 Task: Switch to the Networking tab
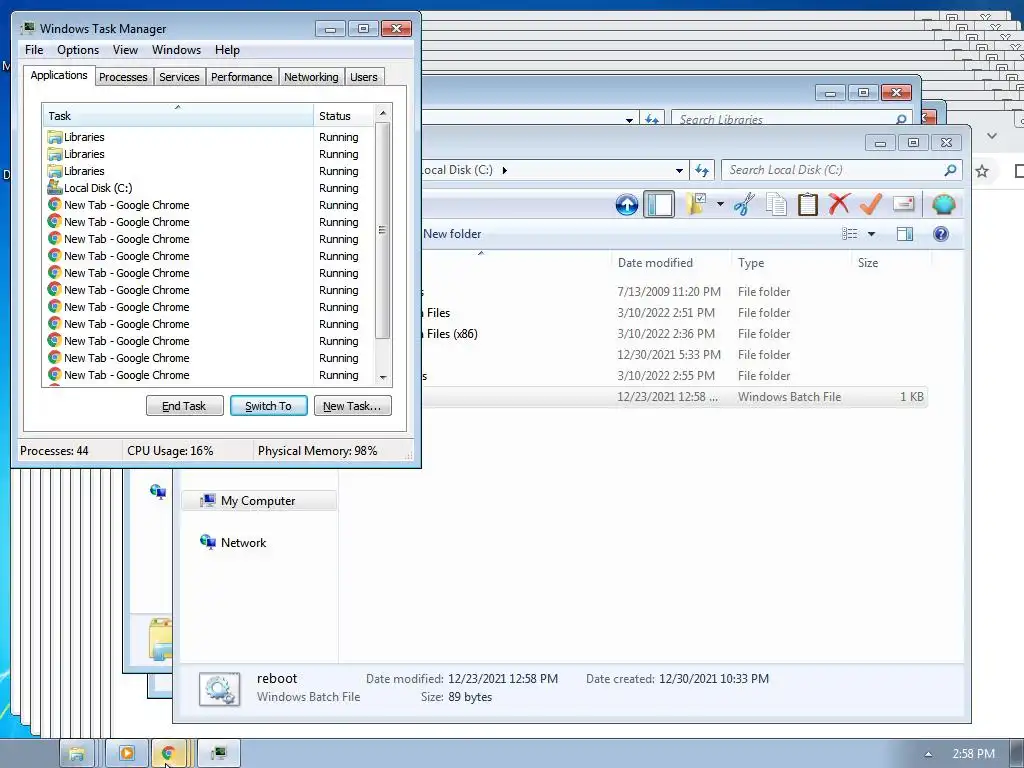(x=311, y=77)
